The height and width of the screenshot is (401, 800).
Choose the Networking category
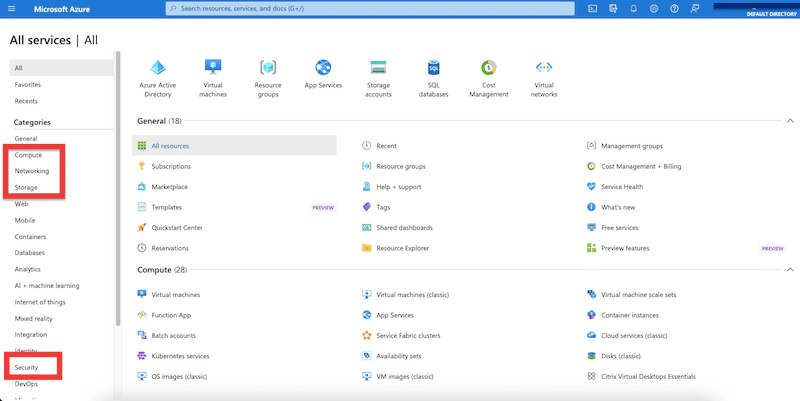[x=32, y=171]
